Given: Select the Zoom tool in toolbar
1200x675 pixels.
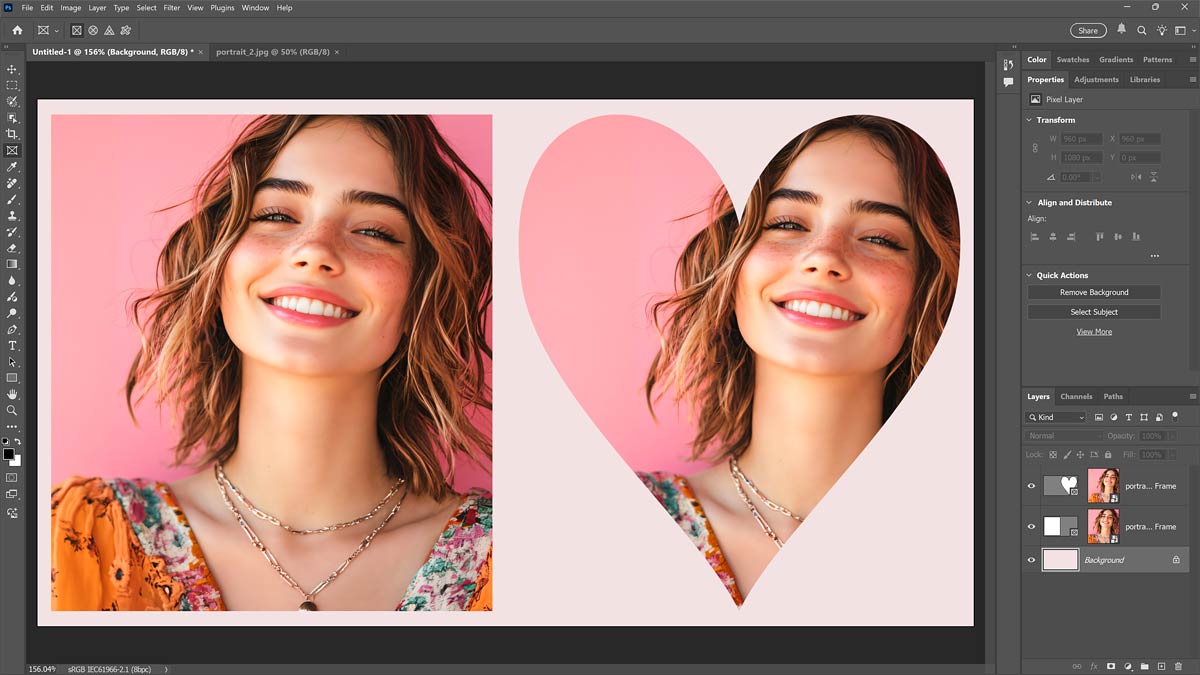Looking at the screenshot, I should [x=12, y=410].
